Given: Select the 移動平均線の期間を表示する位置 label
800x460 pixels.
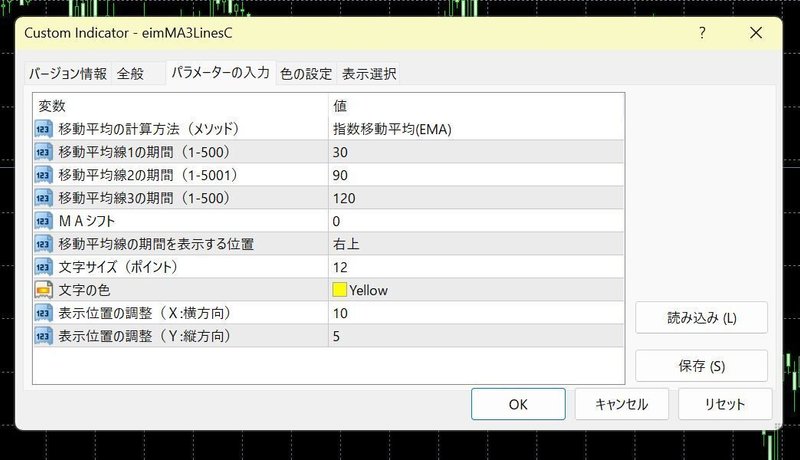Looking at the screenshot, I should click(156, 244).
